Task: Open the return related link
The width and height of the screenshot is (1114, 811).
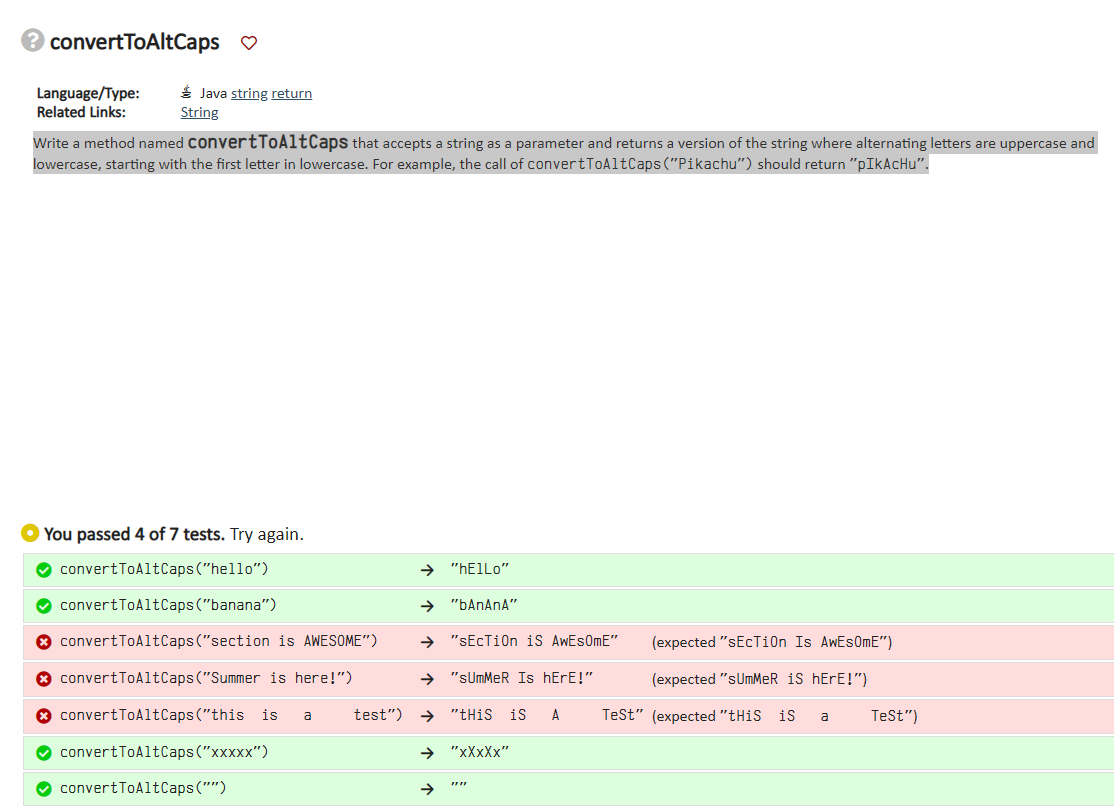Action: 291,92
